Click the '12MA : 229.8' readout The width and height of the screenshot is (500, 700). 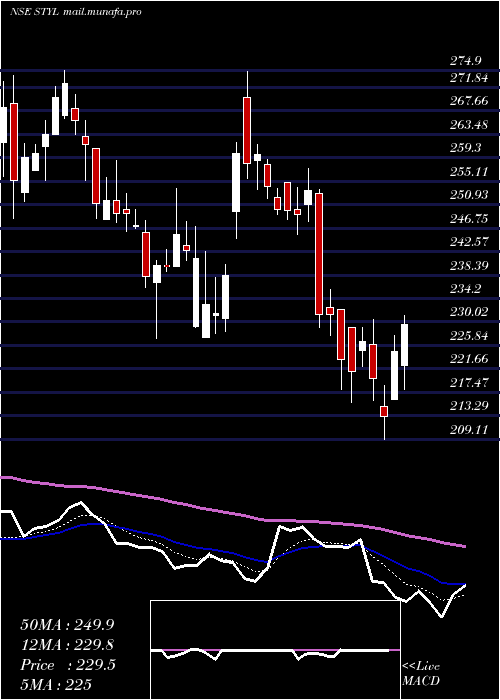click(67, 645)
